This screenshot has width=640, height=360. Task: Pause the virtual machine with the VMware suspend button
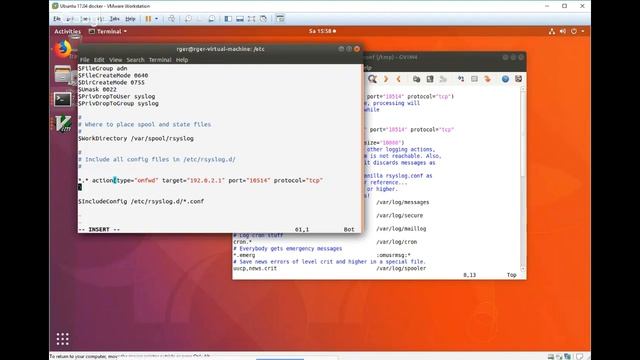[x=148, y=19]
